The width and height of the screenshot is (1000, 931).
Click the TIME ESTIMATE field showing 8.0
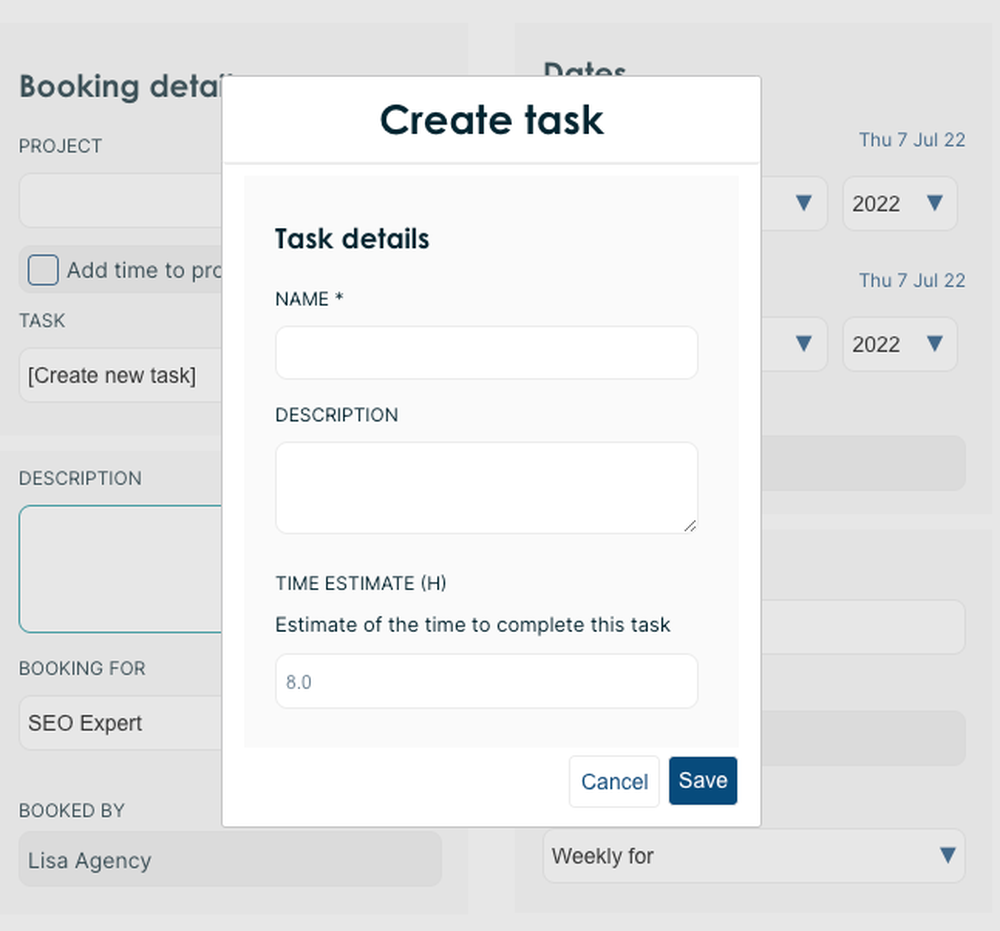pyautogui.click(x=486, y=681)
